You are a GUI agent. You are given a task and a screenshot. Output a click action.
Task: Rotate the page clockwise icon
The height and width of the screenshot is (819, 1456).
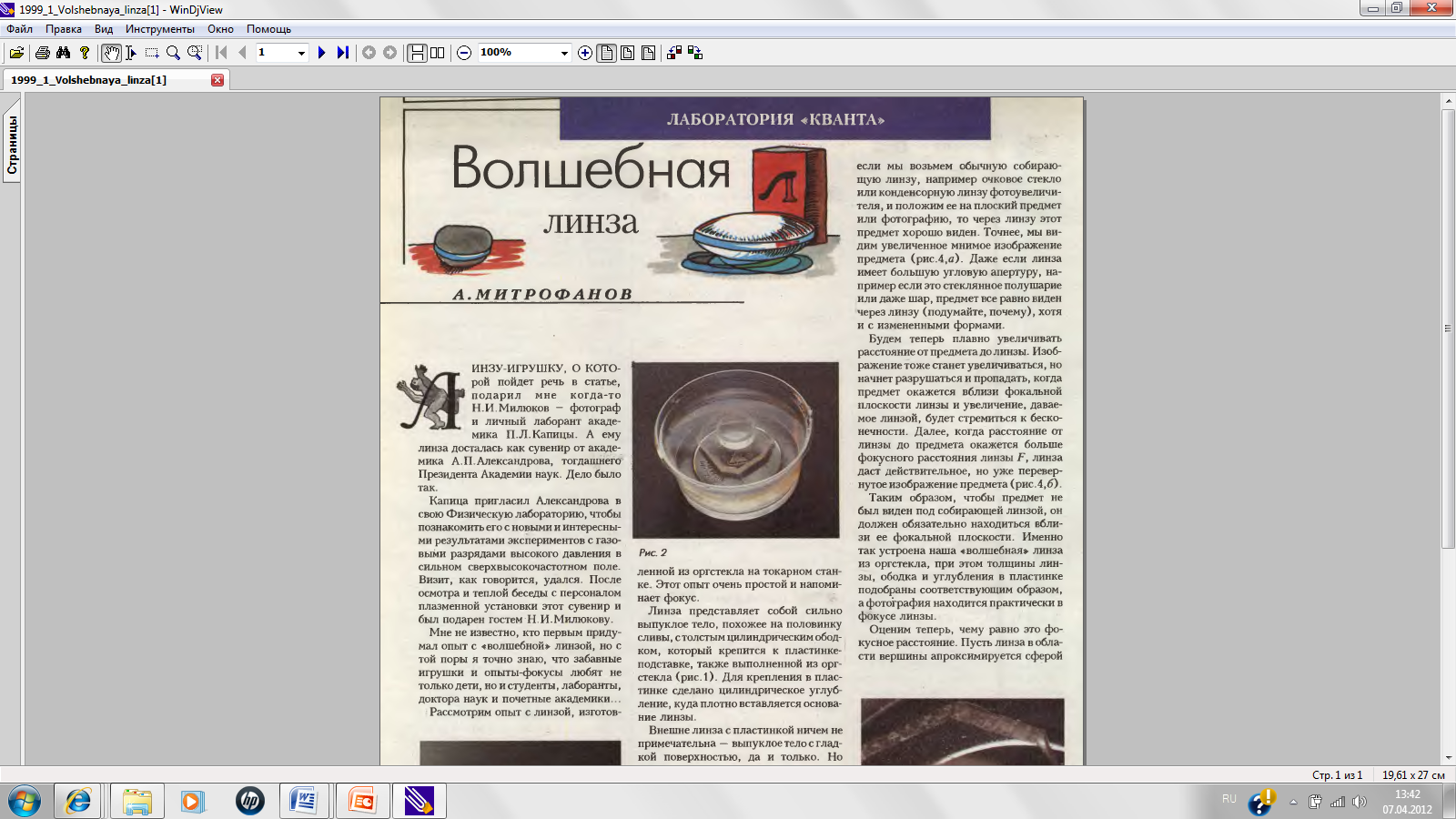695,53
